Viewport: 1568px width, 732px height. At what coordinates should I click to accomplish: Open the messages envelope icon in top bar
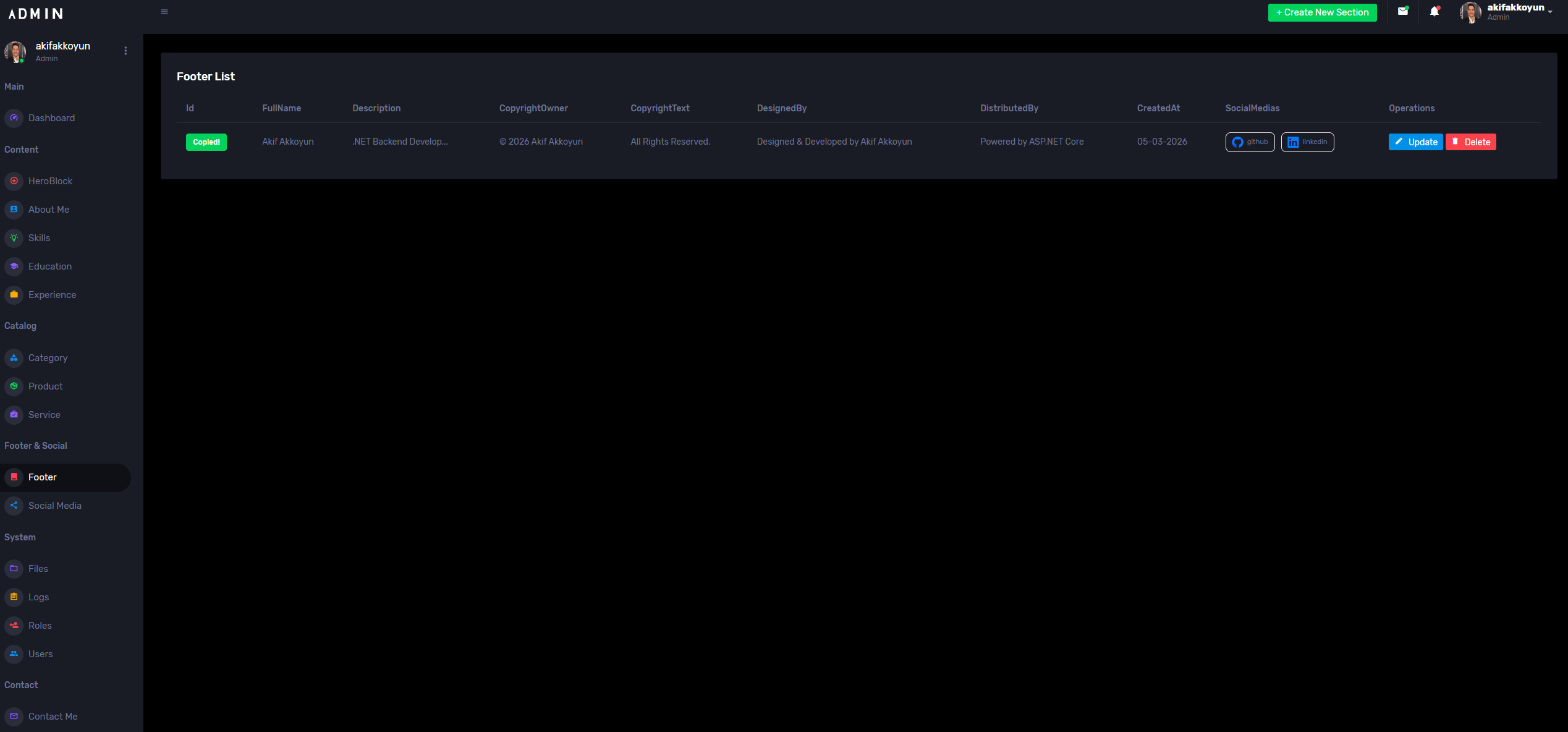point(1403,12)
